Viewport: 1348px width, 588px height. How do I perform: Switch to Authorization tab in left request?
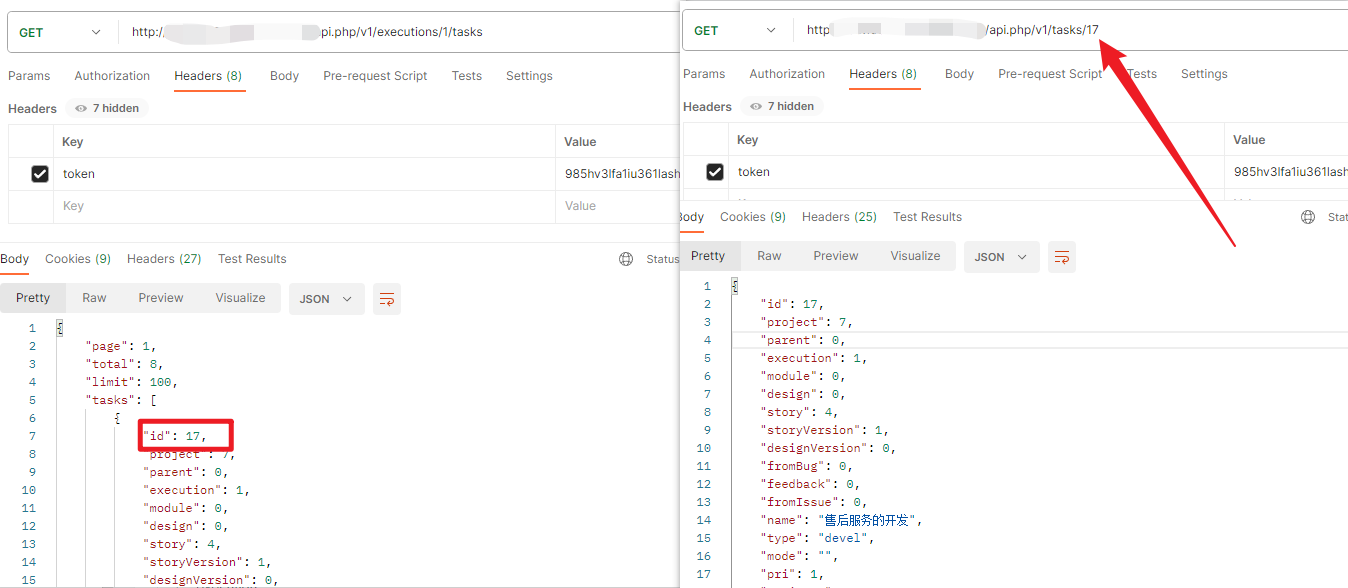[x=112, y=76]
